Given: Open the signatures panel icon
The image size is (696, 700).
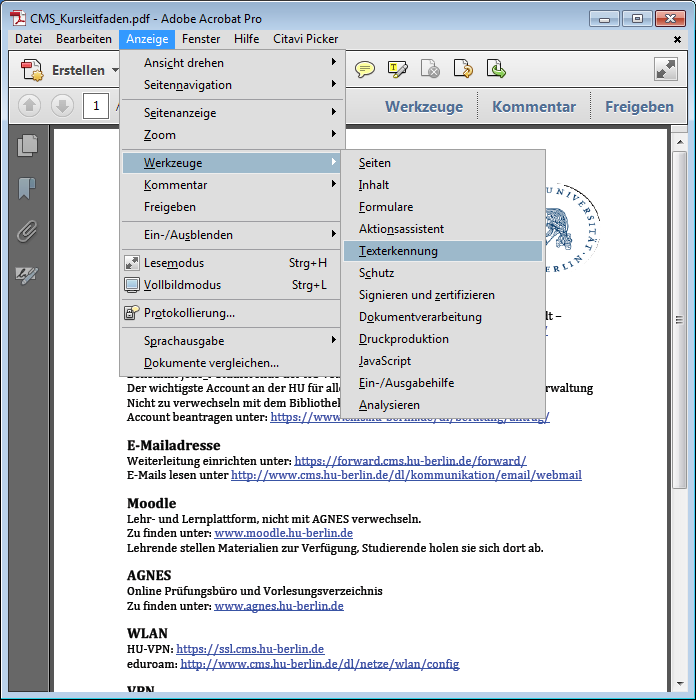Looking at the screenshot, I should point(27,275).
